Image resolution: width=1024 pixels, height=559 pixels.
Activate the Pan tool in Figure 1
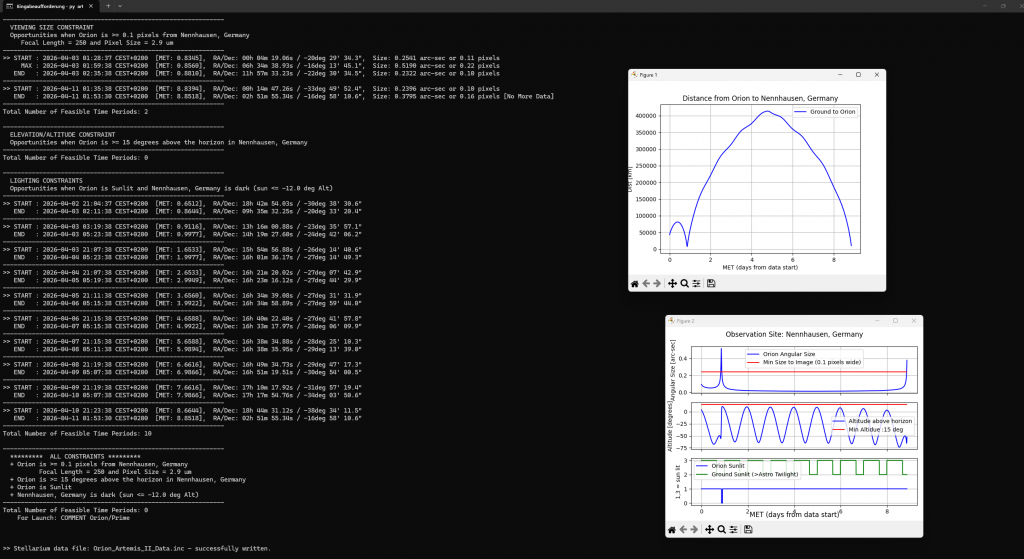click(672, 284)
